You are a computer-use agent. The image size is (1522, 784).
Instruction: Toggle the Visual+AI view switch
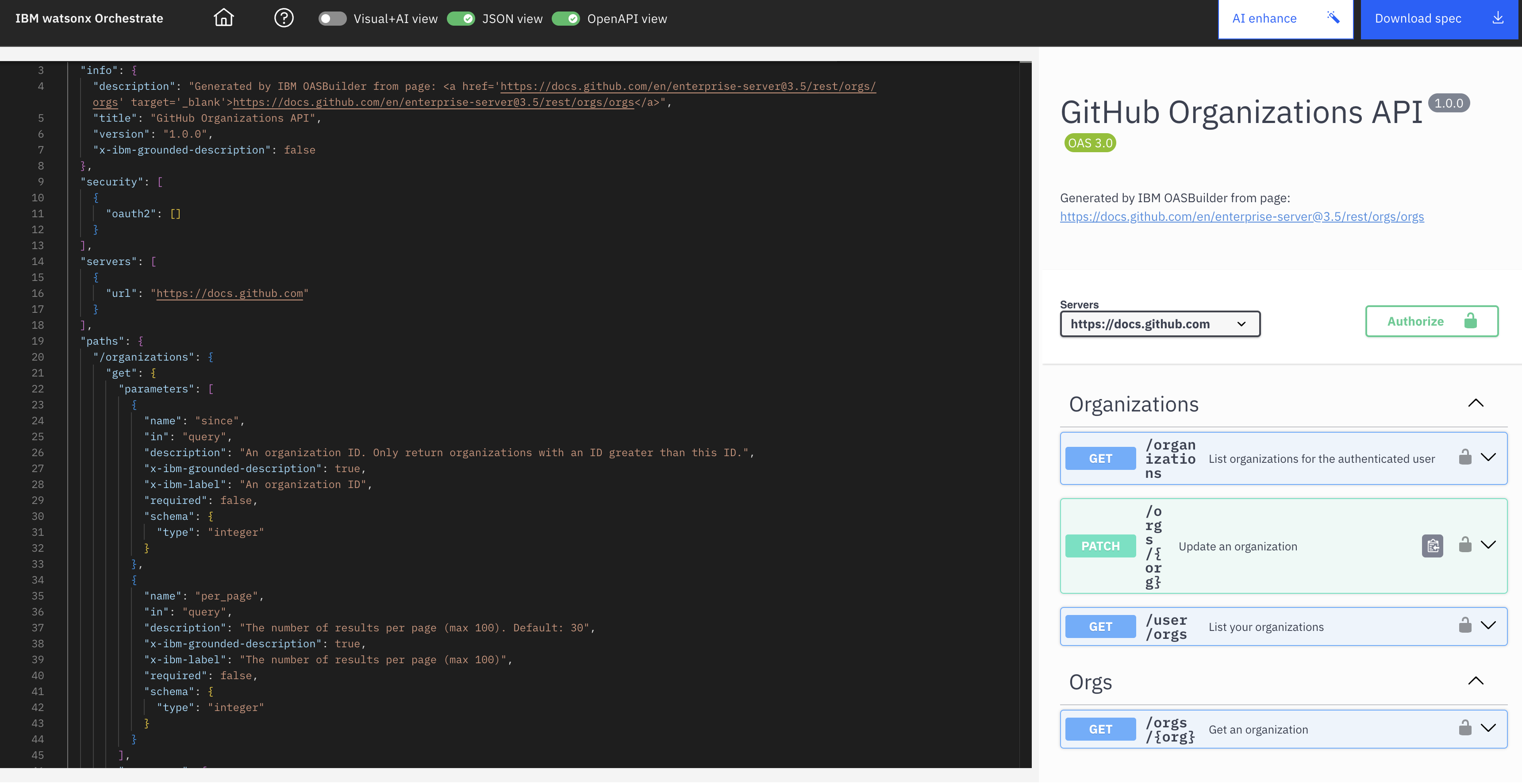click(332, 18)
